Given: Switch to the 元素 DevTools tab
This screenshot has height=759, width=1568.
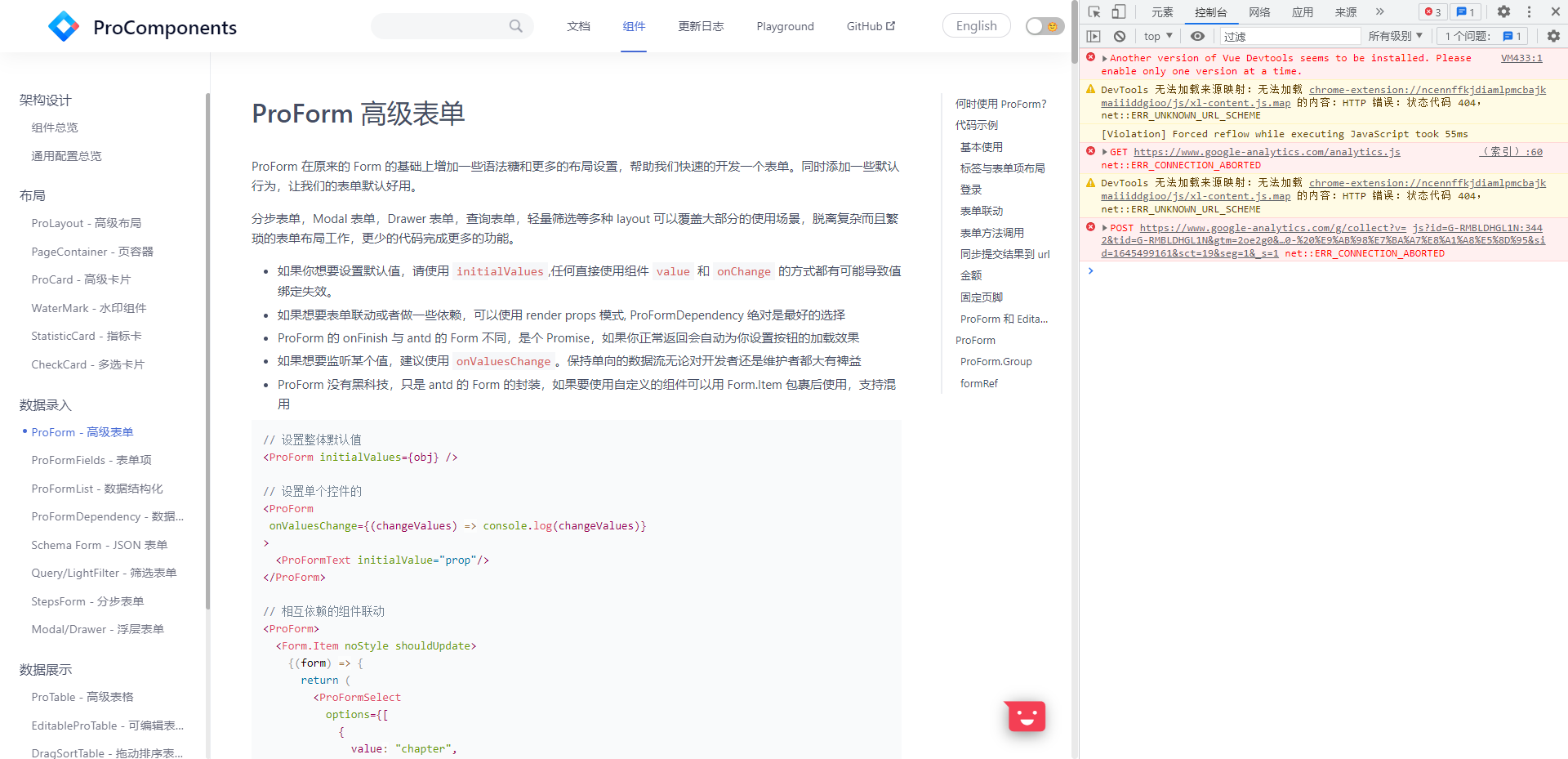Looking at the screenshot, I should (x=1162, y=11).
